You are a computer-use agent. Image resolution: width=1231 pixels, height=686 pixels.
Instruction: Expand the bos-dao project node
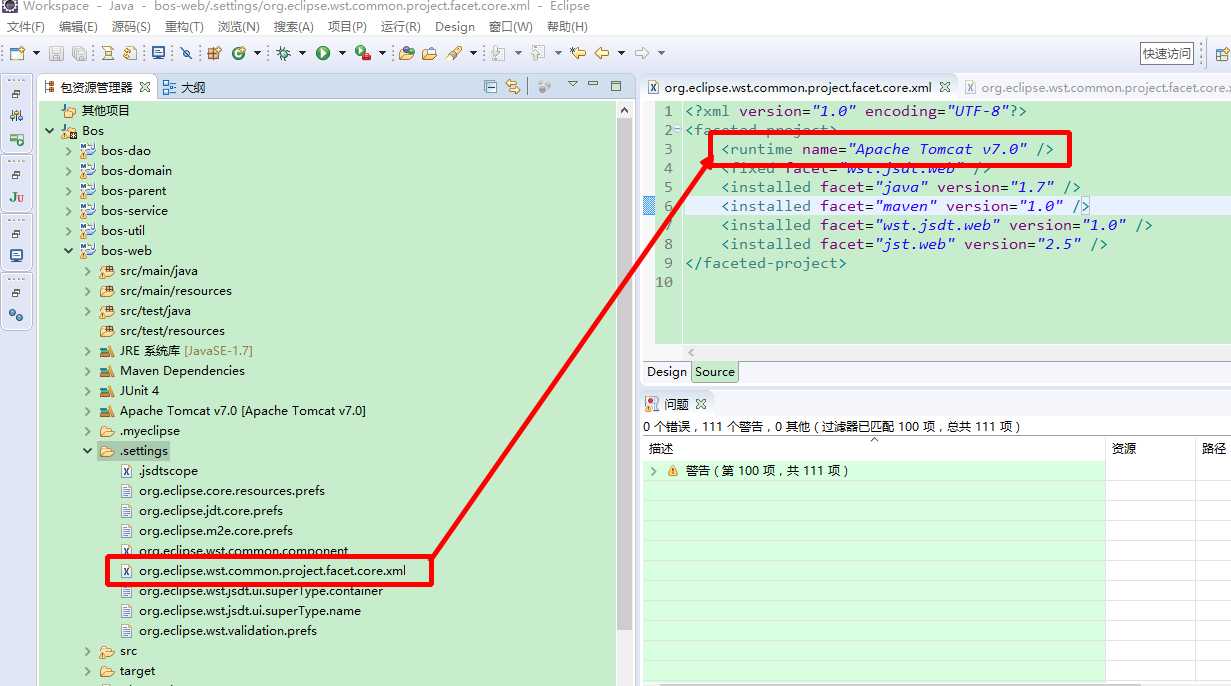[69, 151]
